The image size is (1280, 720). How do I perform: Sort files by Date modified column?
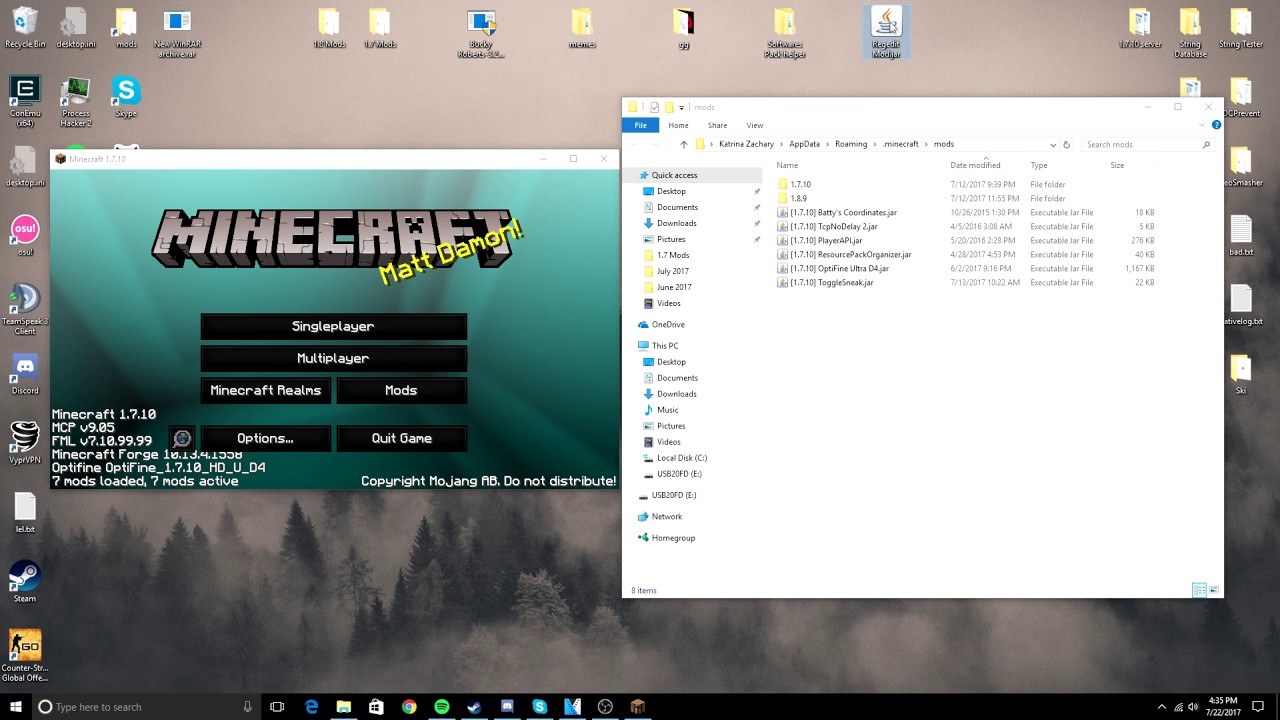pyautogui.click(x=975, y=165)
